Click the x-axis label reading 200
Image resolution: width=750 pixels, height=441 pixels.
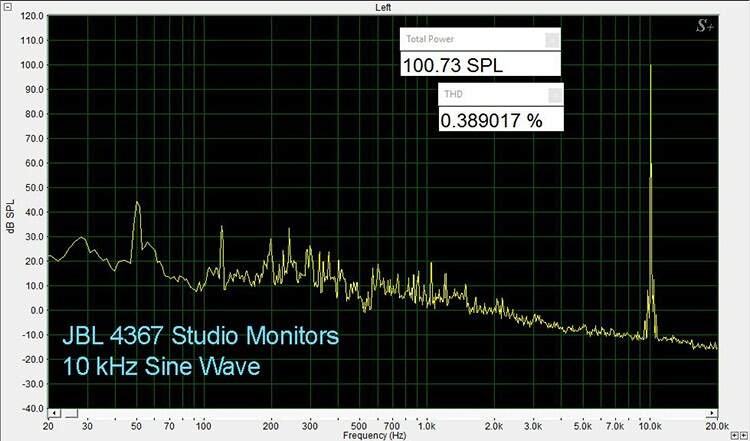point(271,426)
